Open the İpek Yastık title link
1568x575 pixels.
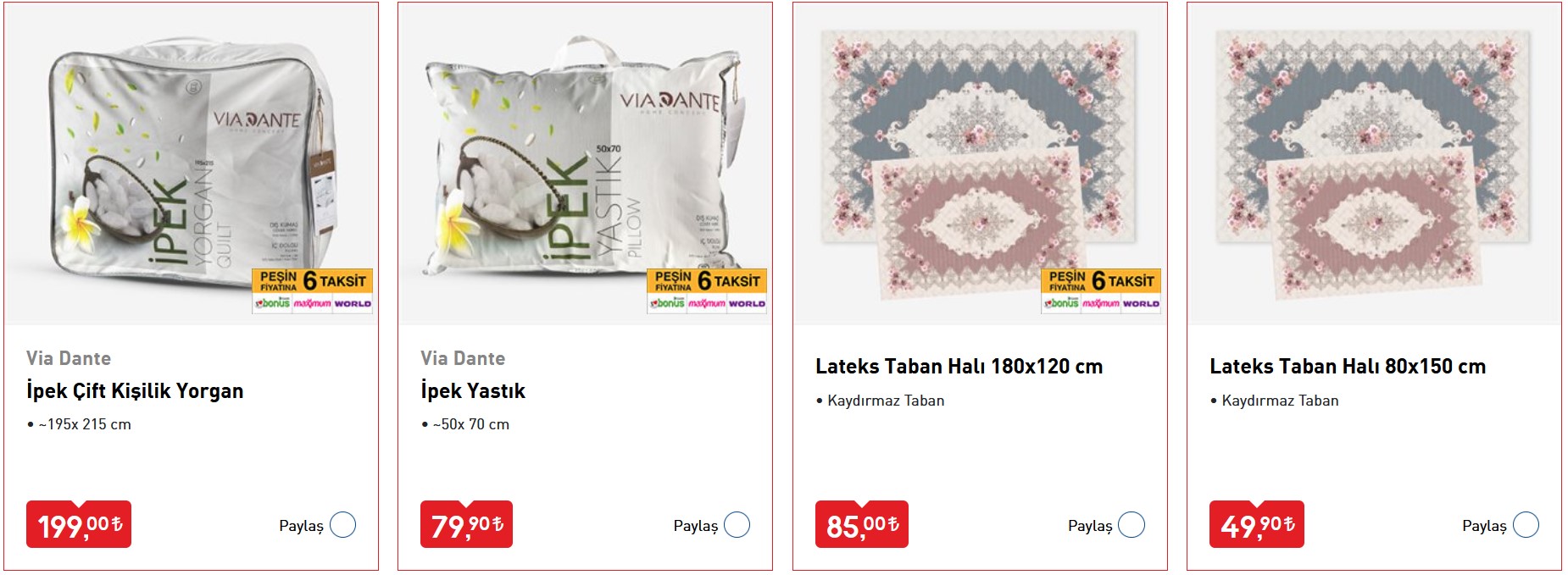pos(473,391)
